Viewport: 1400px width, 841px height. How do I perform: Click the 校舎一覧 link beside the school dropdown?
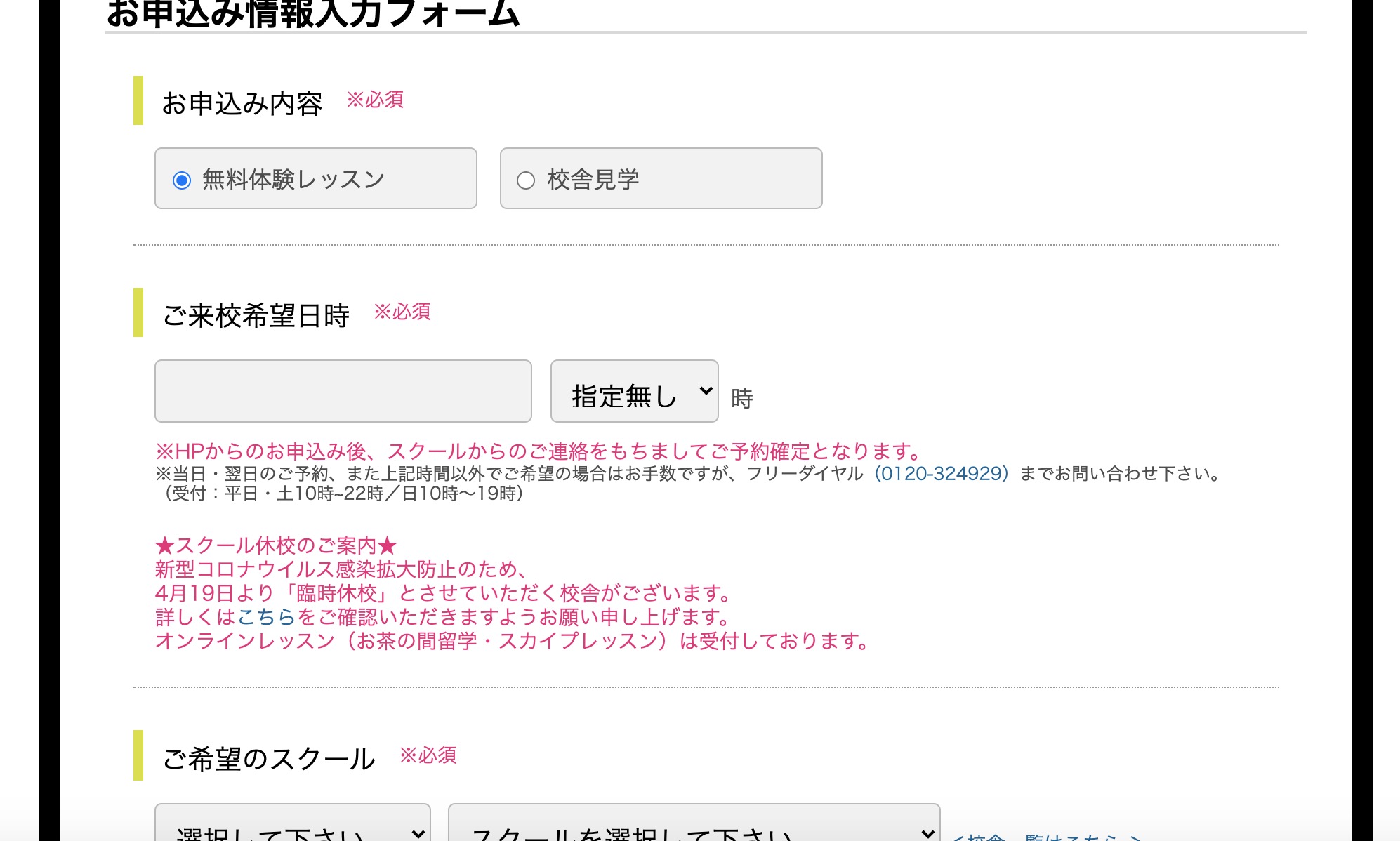point(1046,837)
